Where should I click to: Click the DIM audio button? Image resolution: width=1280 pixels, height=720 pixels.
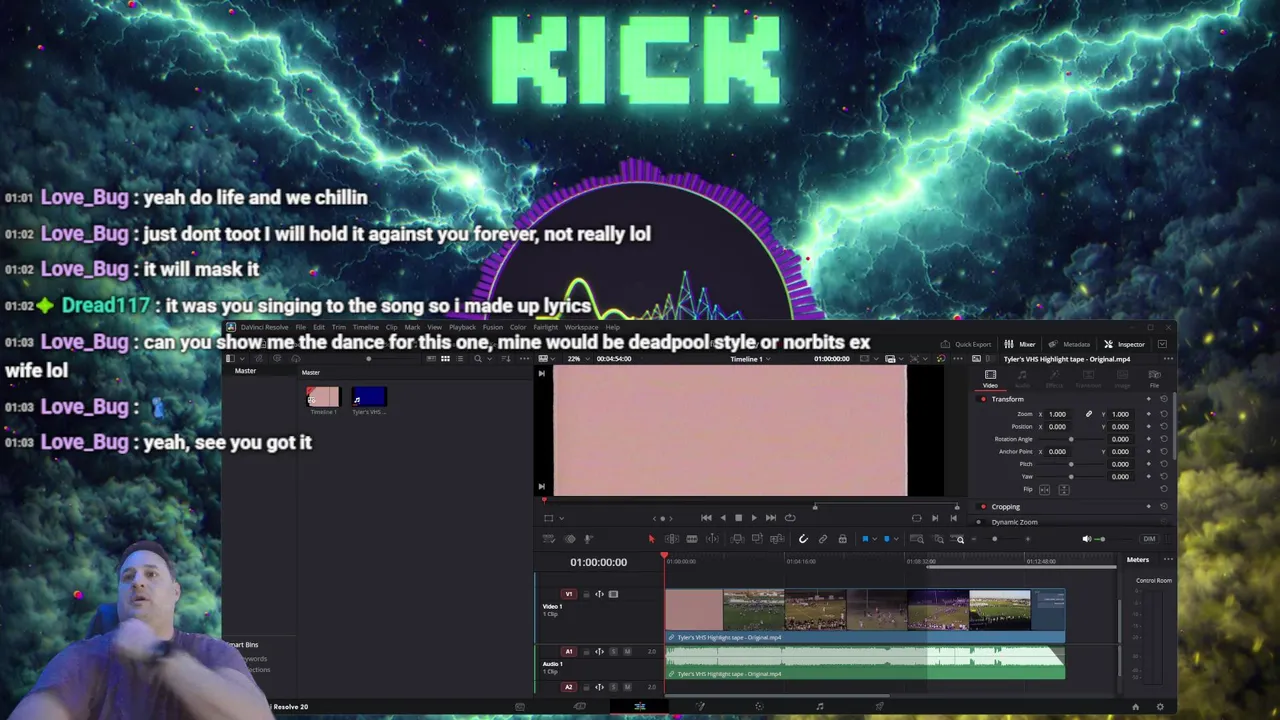1149,539
